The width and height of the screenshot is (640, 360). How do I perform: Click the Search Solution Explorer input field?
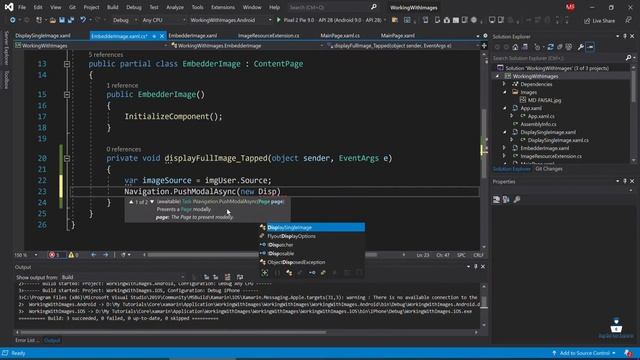tap(559, 58)
